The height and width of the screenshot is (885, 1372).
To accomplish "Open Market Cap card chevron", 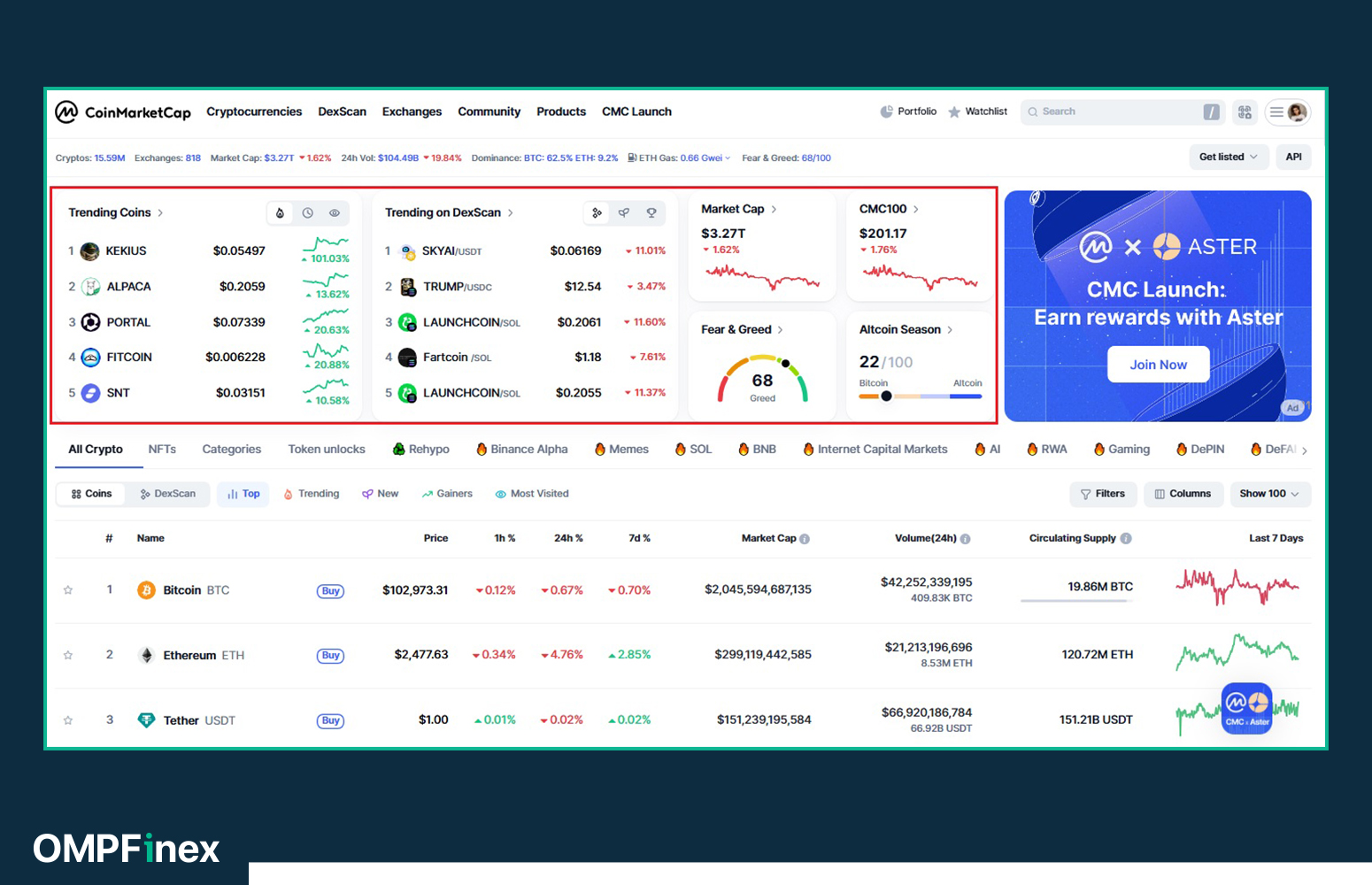I will tap(774, 210).
